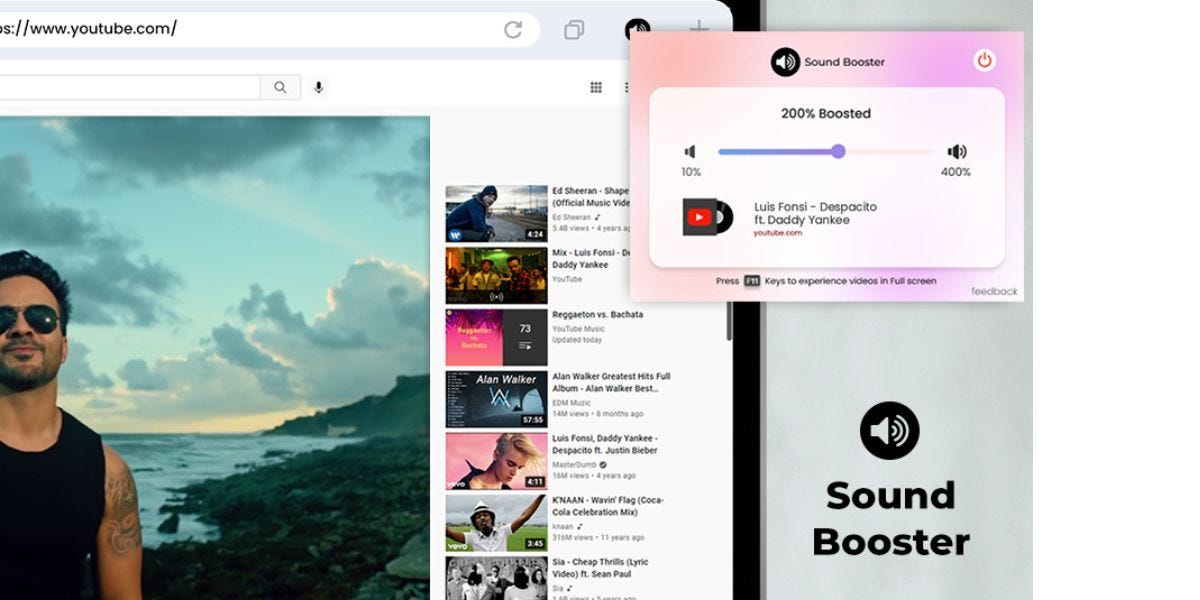1200x600 pixels.
Task: Click the search magnifier in the search bar
Action: click(280, 87)
